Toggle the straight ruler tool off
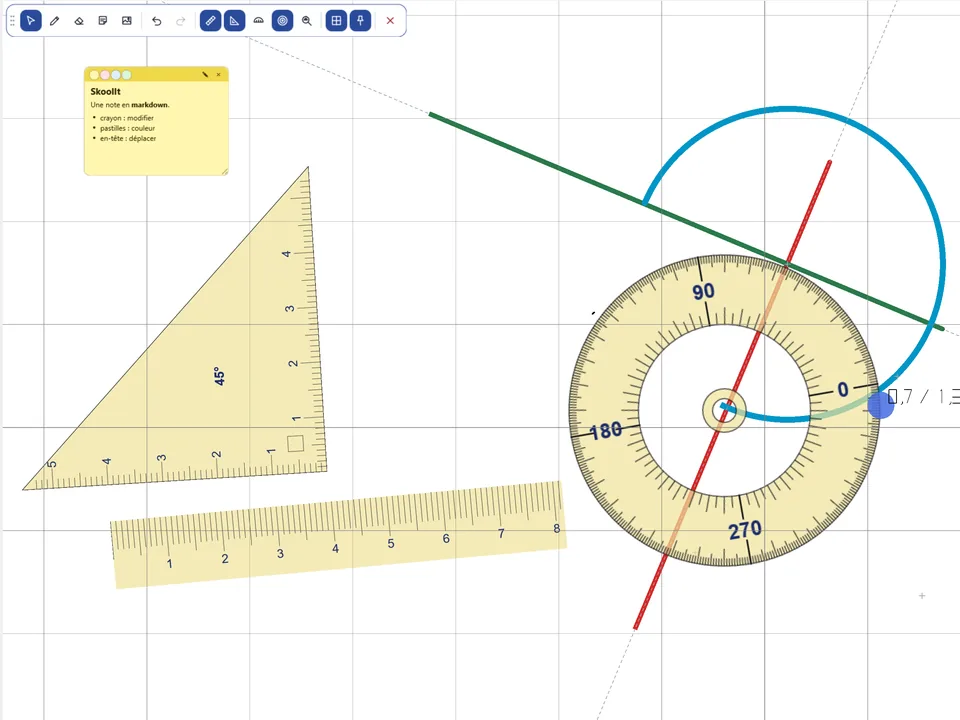Image resolution: width=960 pixels, height=720 pixels. tap(211, 21)
